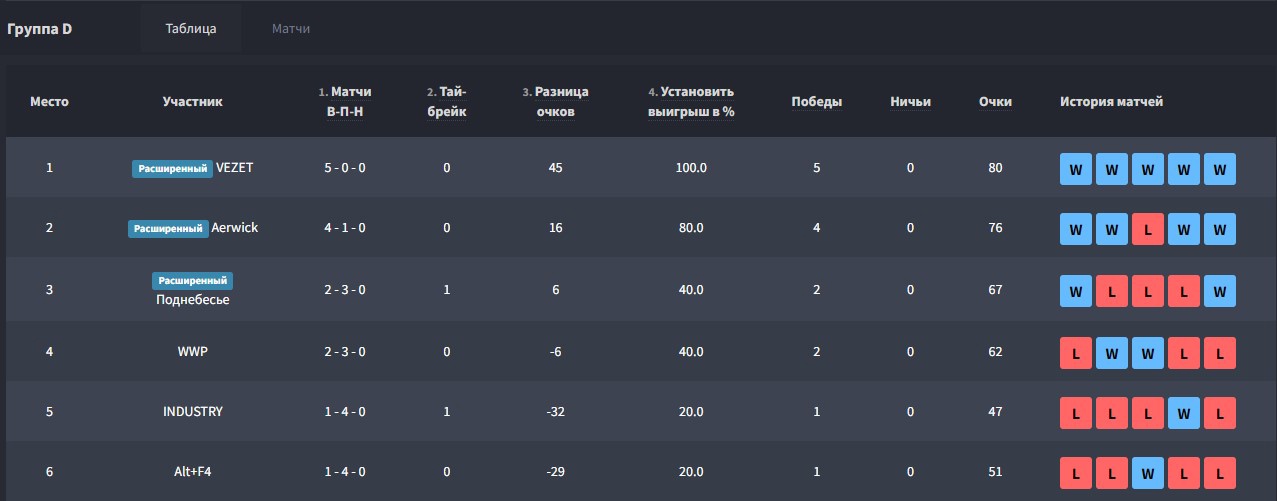Click VEZET's first W match badge
The height and width of the screenshot is (501, 1277).
click(1076, 169)
